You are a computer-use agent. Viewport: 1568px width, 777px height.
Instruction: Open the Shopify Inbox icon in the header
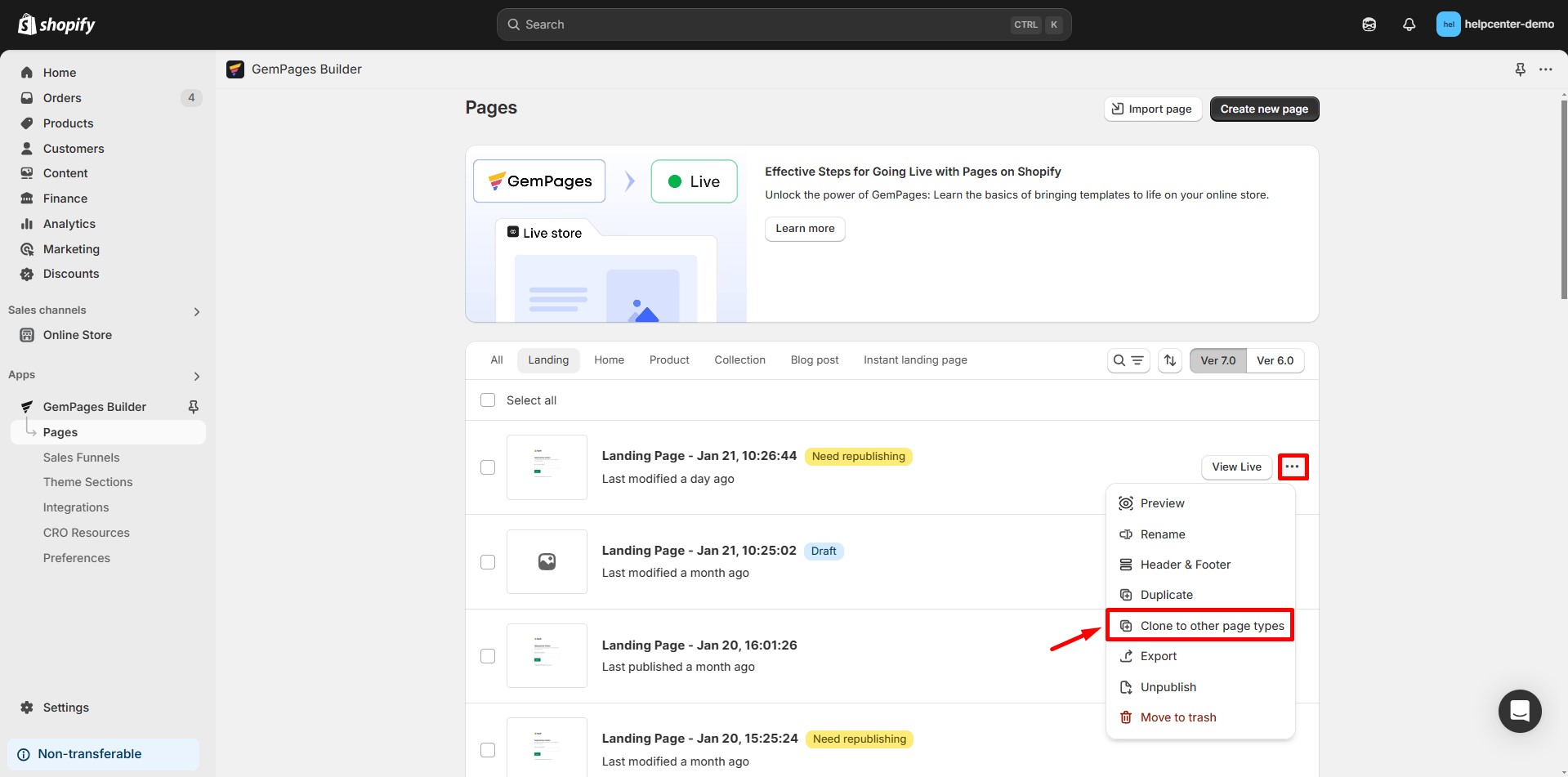tap(1369, 25)
